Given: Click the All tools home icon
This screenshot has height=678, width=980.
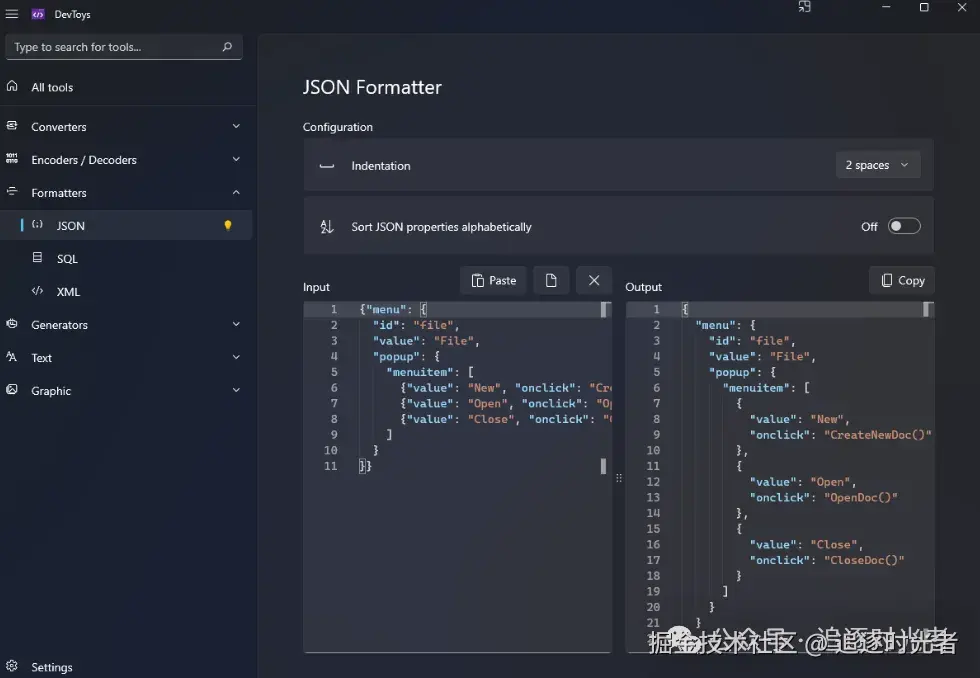Looking at the screenshot, I should point(12,86).
